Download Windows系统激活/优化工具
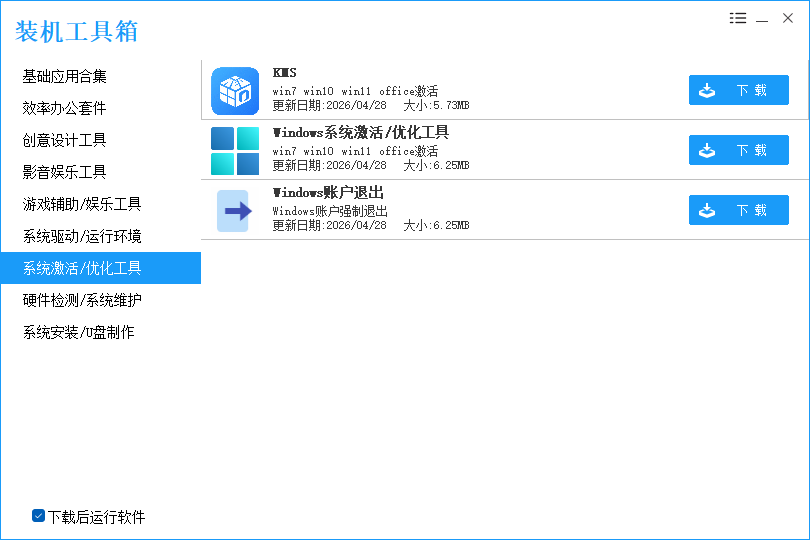Screen dimensions: 810x540 coord(739,150)
